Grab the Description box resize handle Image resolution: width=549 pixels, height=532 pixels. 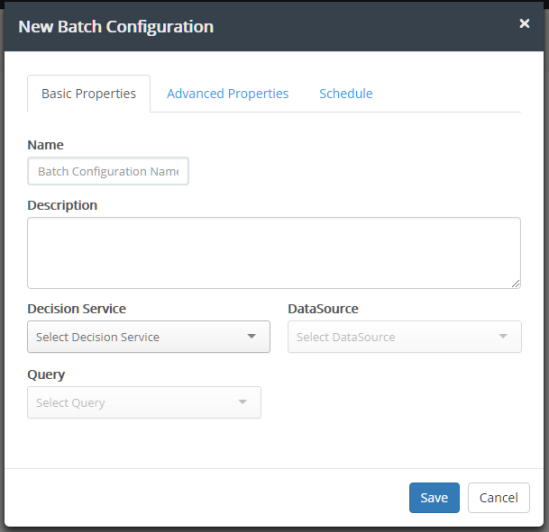point(515,284)
